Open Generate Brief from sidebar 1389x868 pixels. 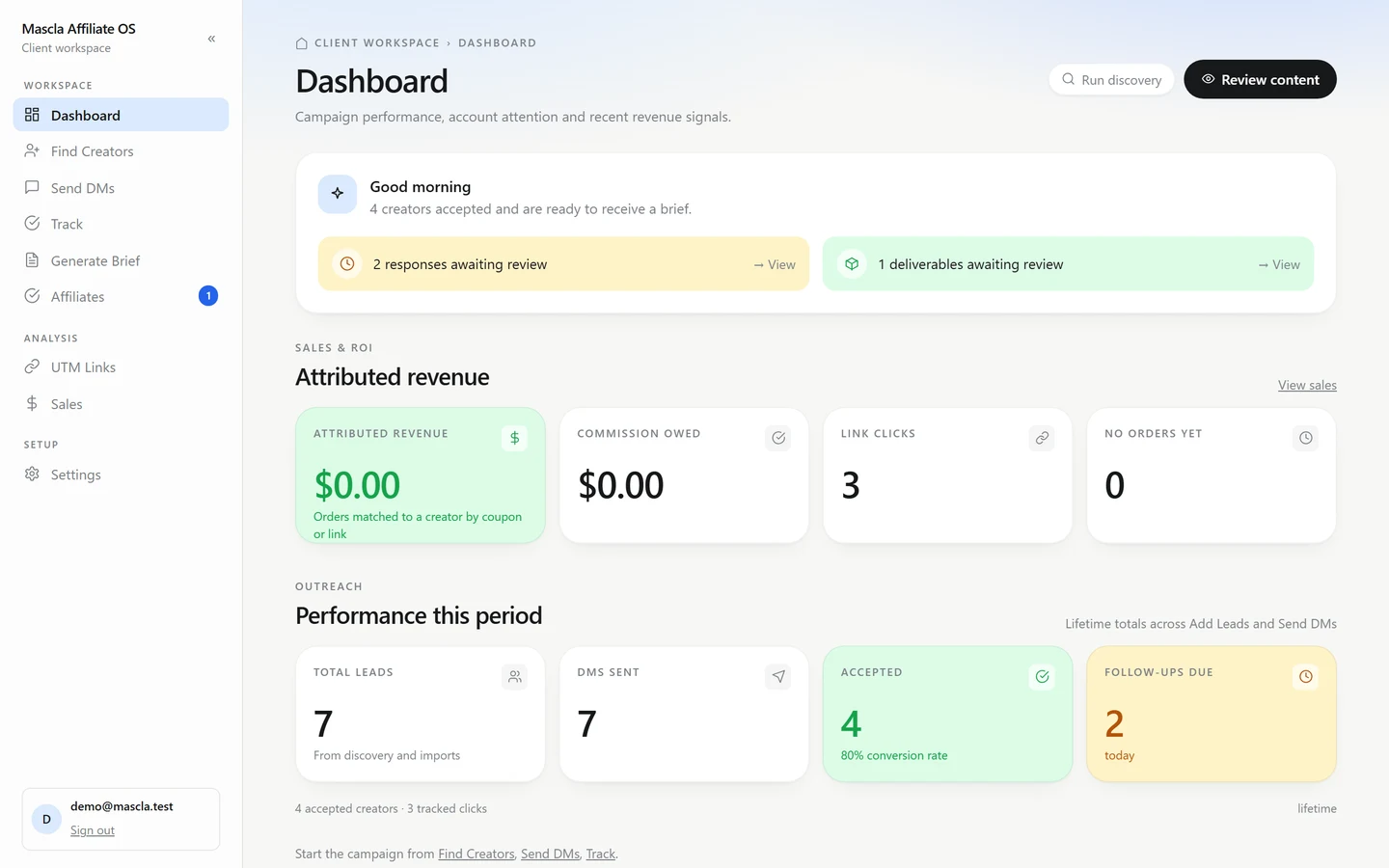pos(121,260)
